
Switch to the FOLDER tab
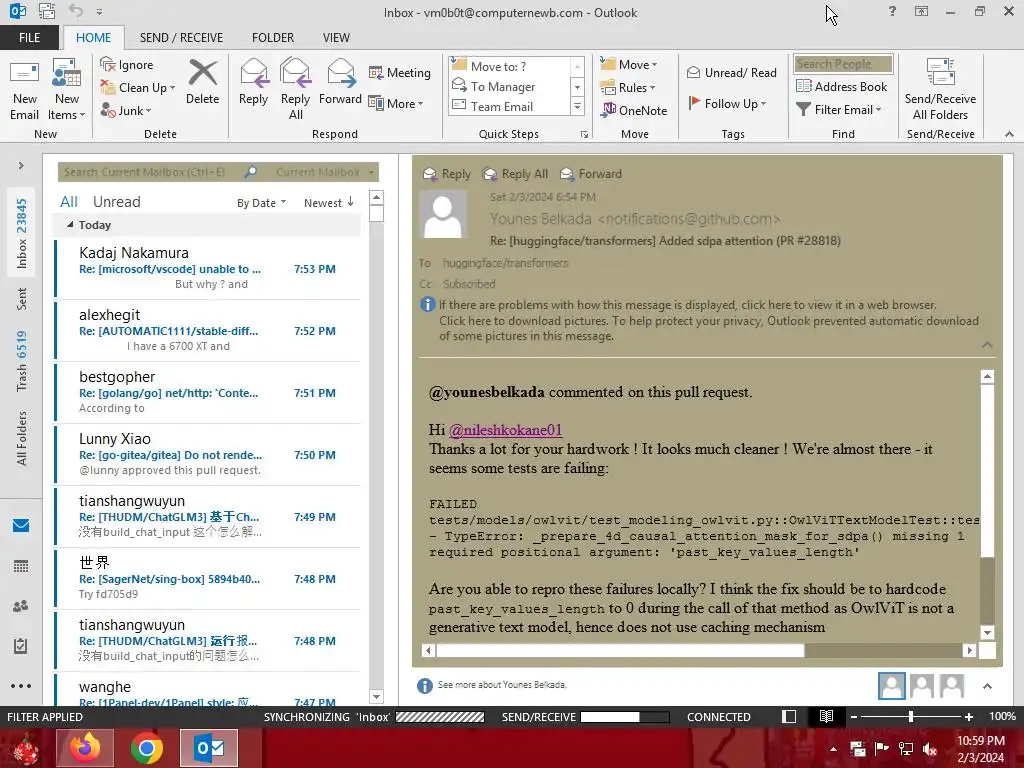(x=273, y=38)
